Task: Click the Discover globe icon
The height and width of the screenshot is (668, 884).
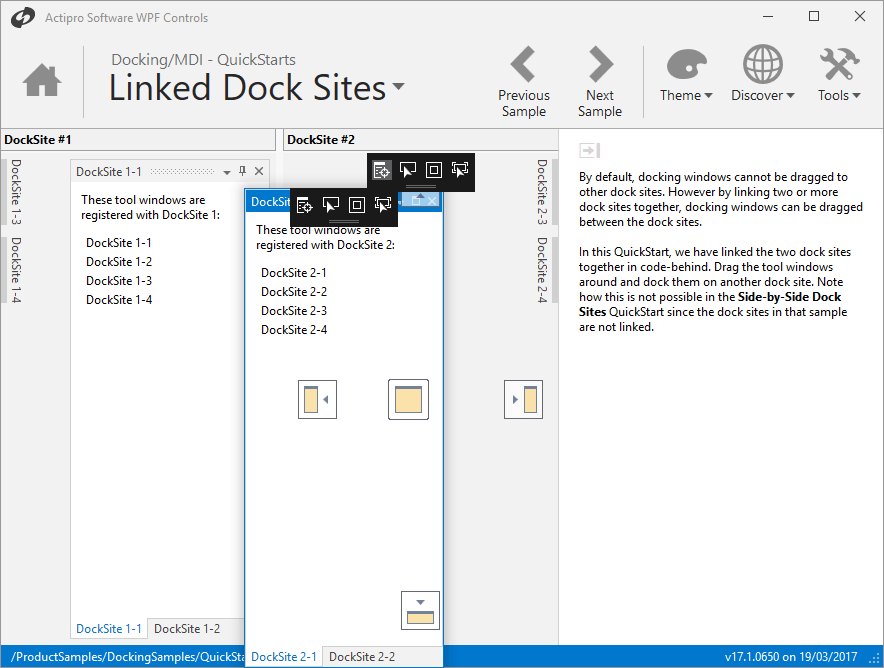Action: [762, 67]
